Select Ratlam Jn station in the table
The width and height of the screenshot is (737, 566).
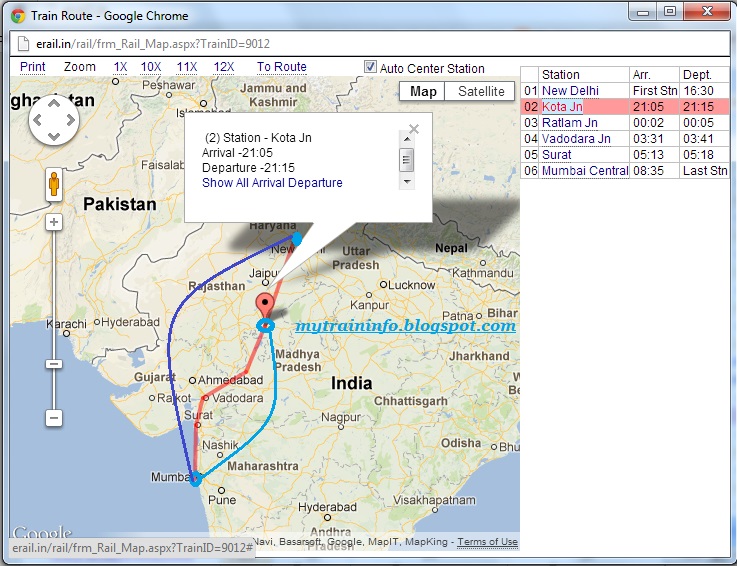click(570, 123)
